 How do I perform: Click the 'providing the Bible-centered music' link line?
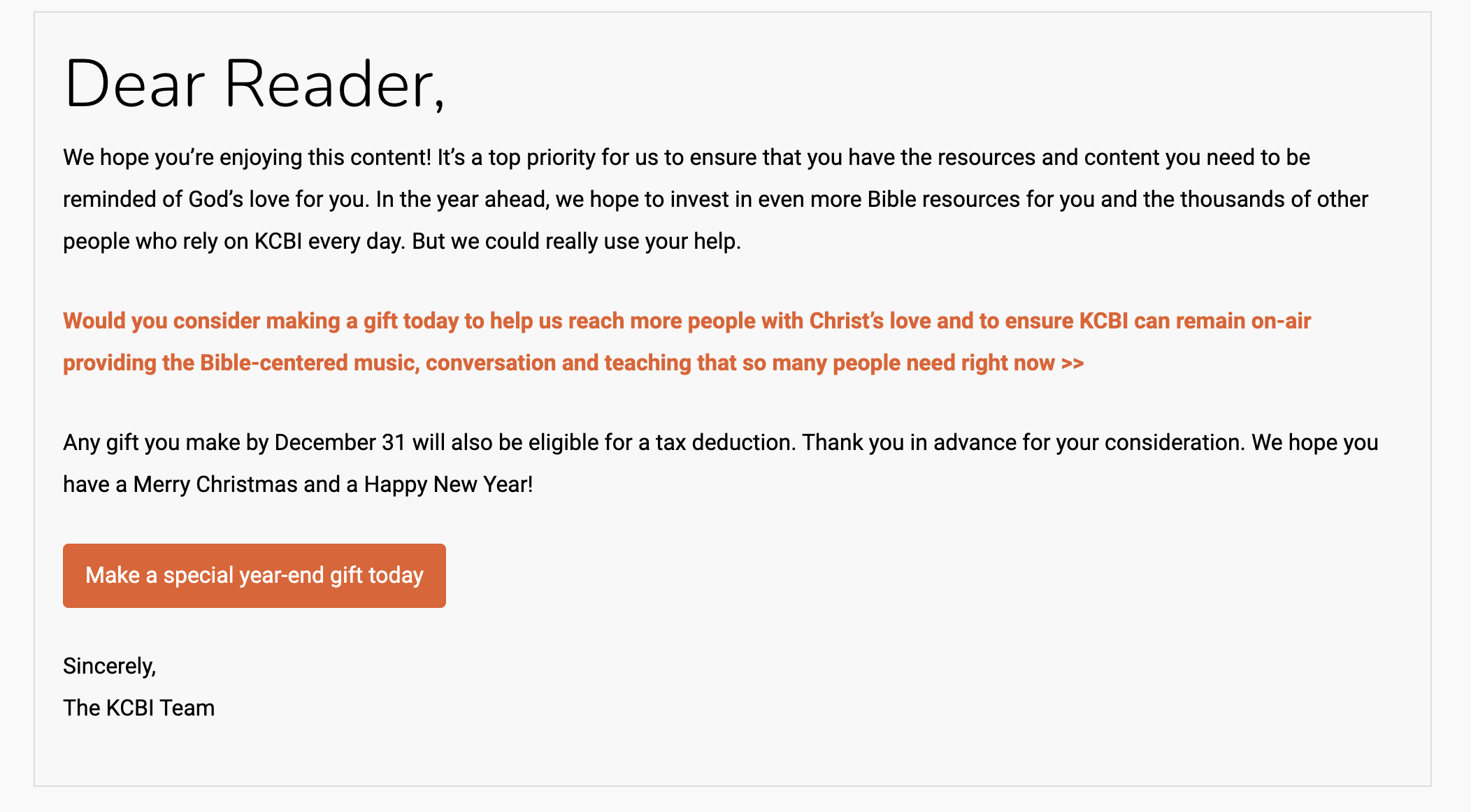[x=239, y=363]
